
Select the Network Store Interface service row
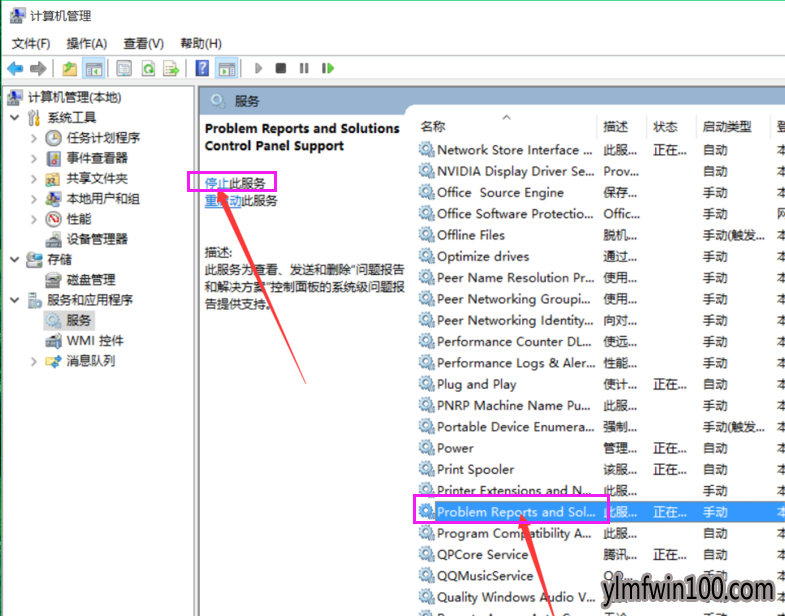pos(515,150)
